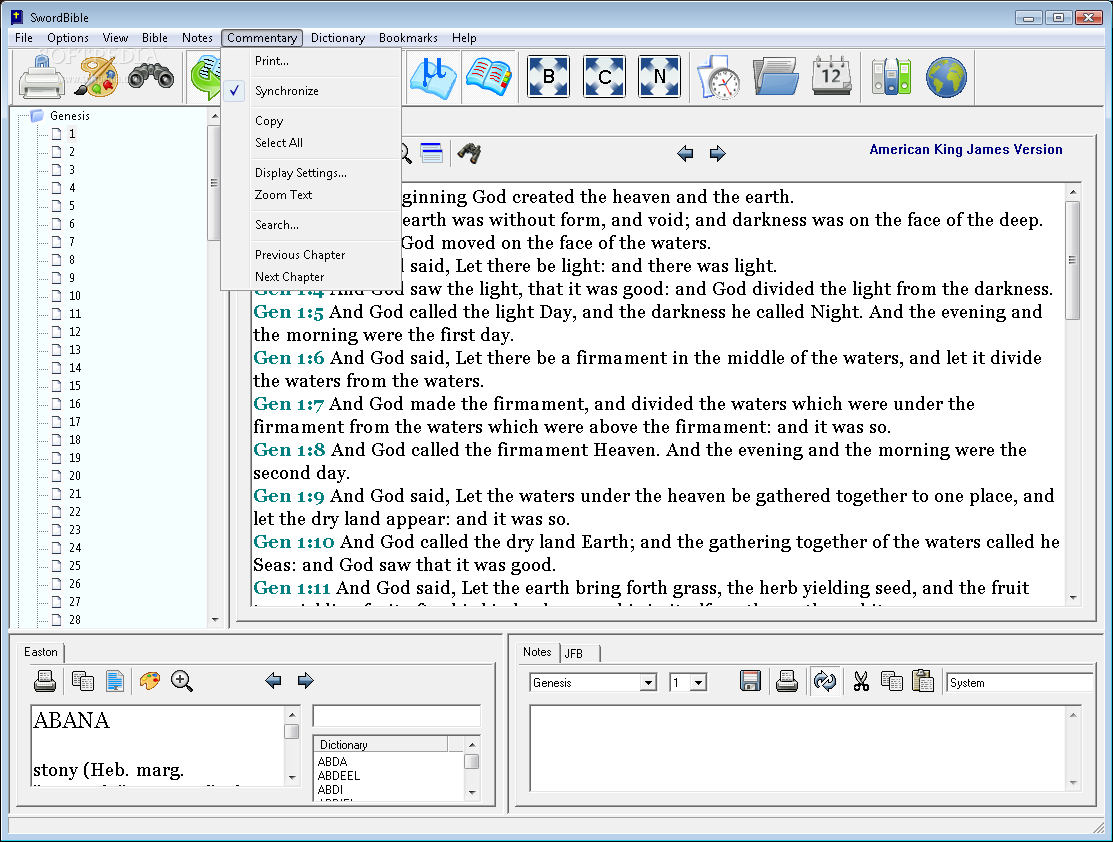Choose Previous Chapter menu entry
Viewport: 1113px width, 842px height.
coord(312,254)
